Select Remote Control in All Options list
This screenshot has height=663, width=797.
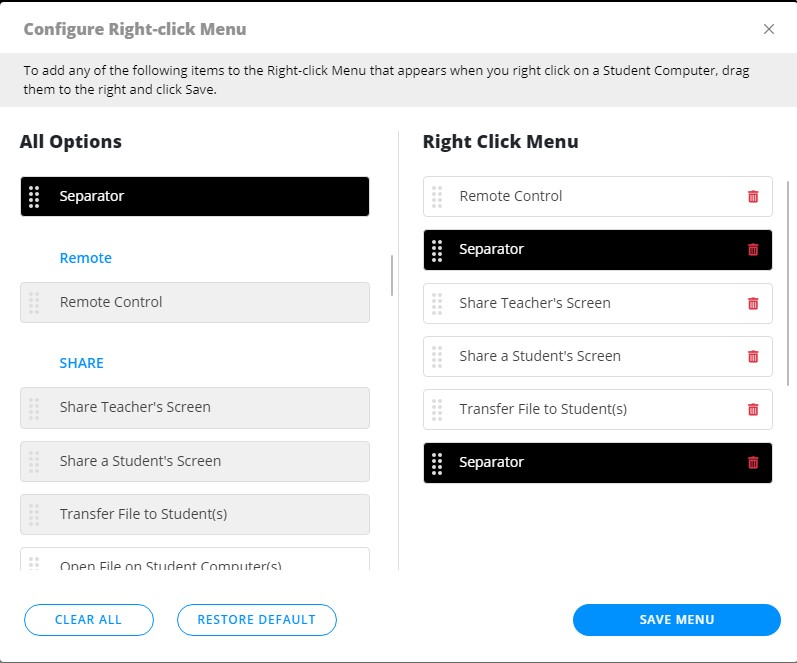coord(195,302)
